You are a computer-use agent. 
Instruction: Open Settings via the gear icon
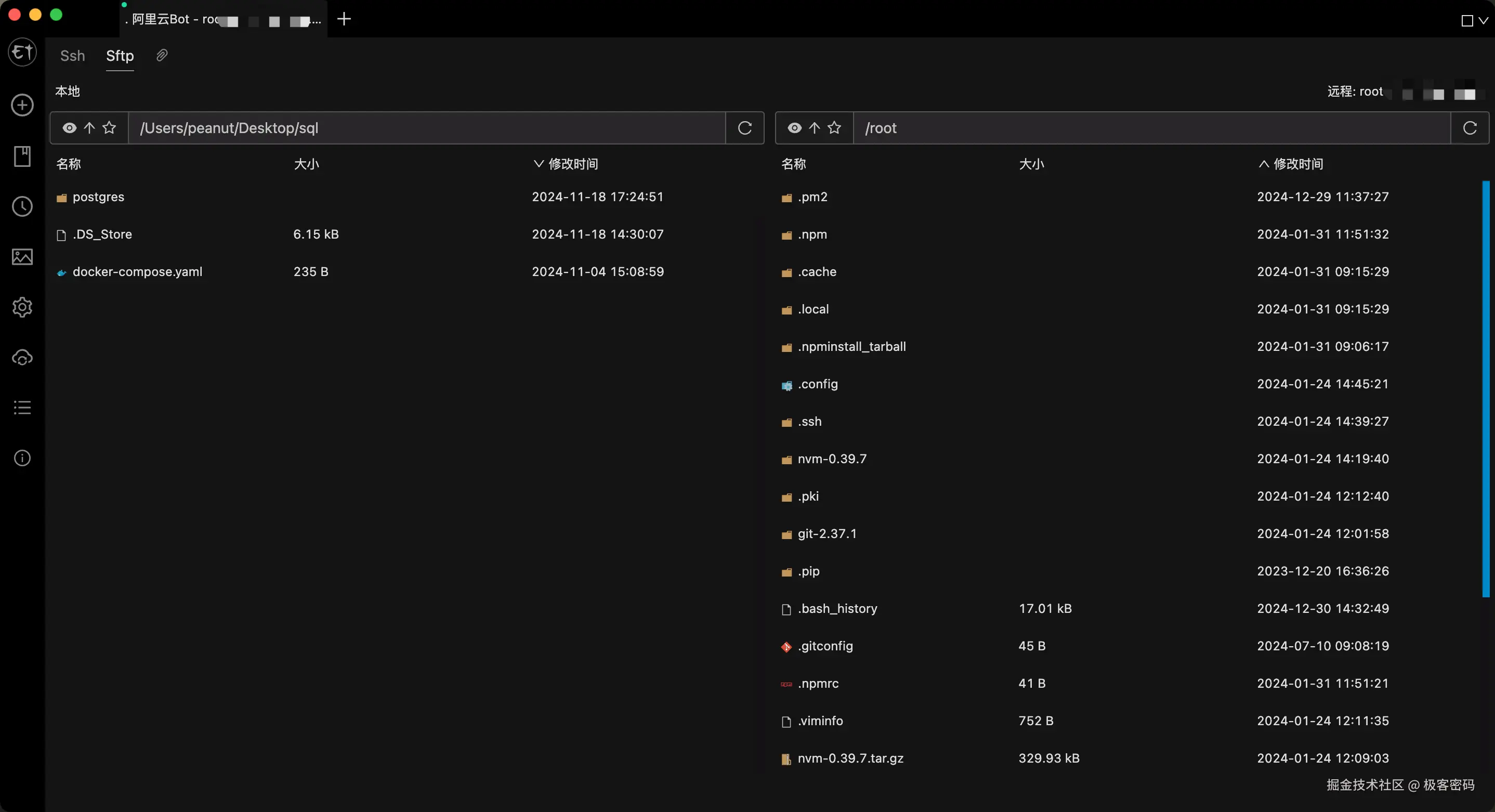(21, 307)
